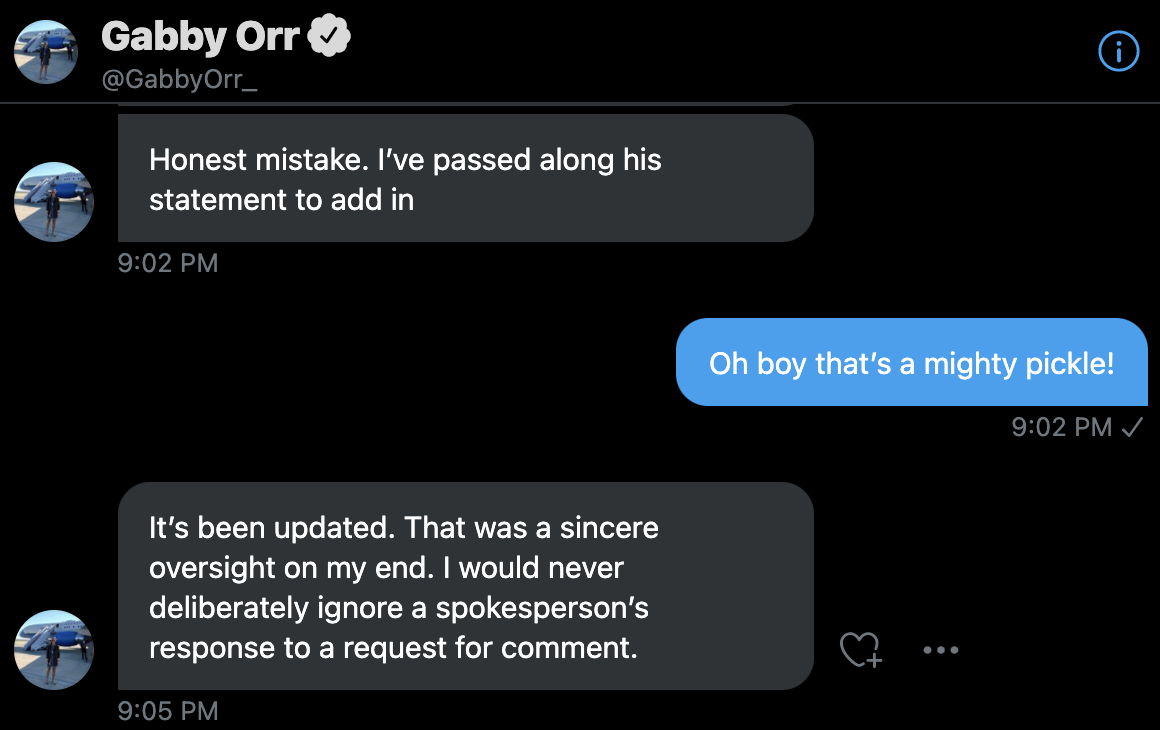Click the 9:02 PM timestamp under received message
This screenshot has width=1160, height=730.
pos(167,264)
